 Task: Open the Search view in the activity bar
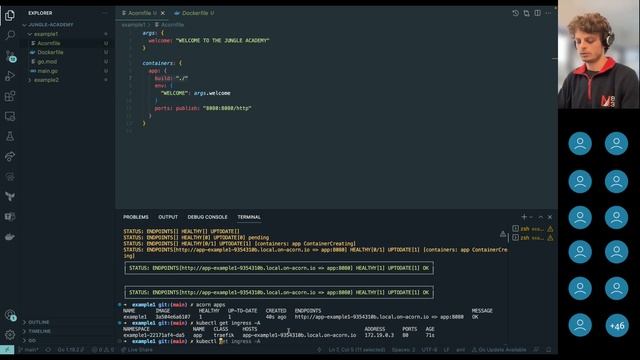tap(10, 36)
